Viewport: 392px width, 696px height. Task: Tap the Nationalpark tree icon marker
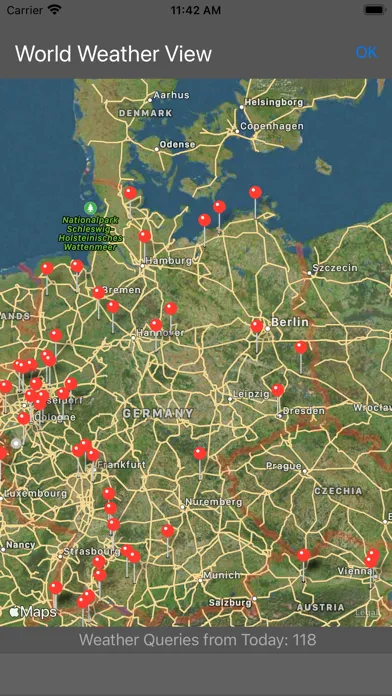(x=91, y=207)
